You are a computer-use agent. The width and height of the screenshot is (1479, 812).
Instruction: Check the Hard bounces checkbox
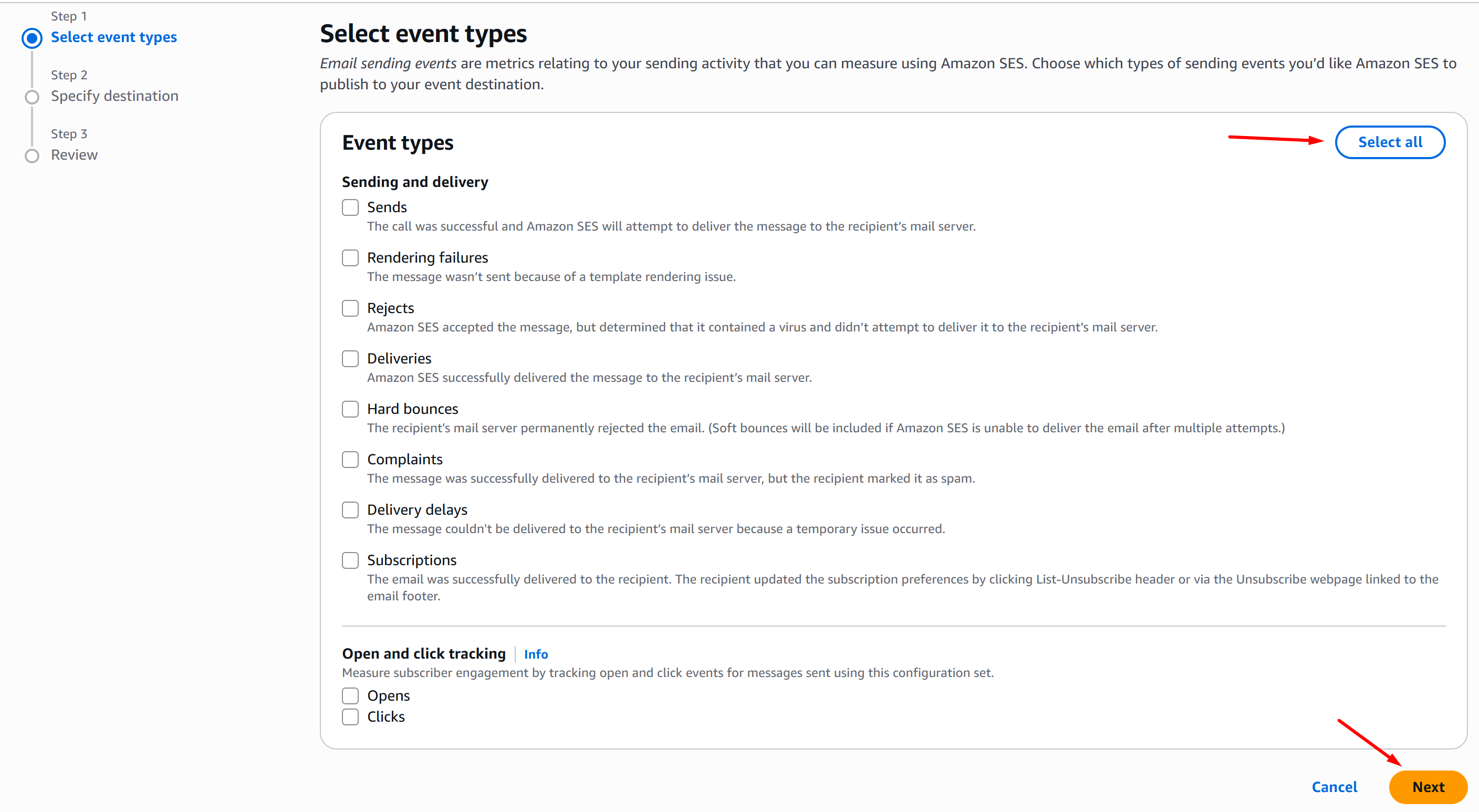pos(350,409)
